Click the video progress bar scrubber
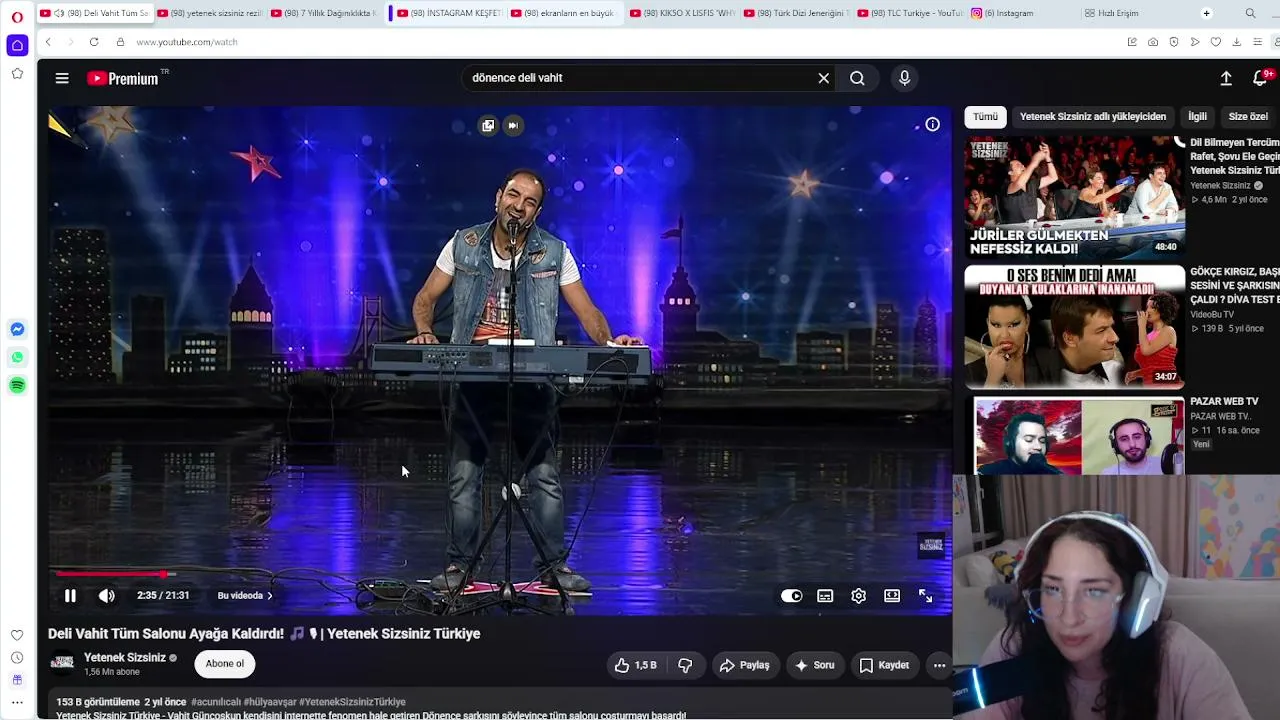Screen dimensions: 1280x720 (x=163, y=574)
